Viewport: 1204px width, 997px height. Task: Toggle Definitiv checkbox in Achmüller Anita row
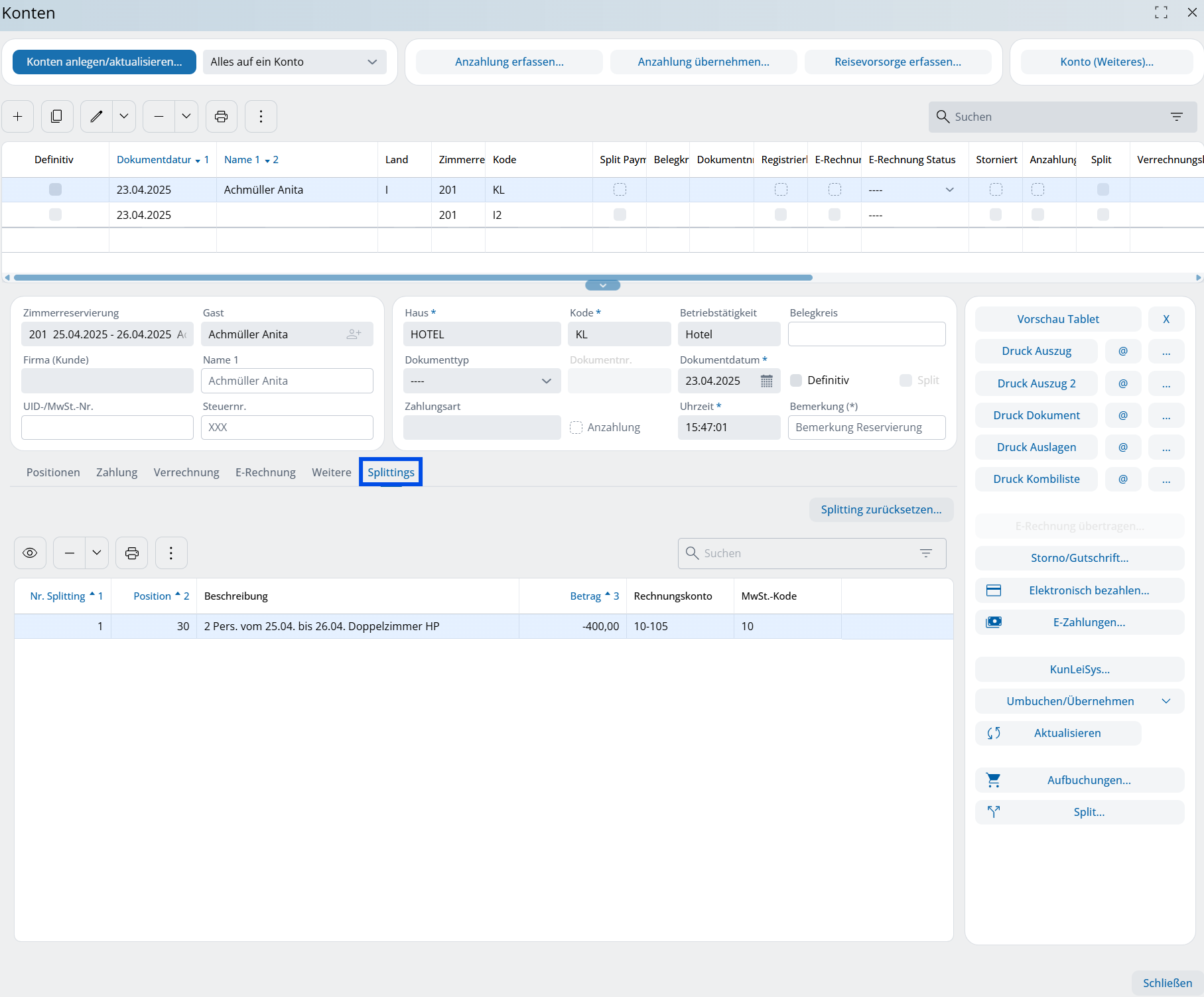click(55, 190)
